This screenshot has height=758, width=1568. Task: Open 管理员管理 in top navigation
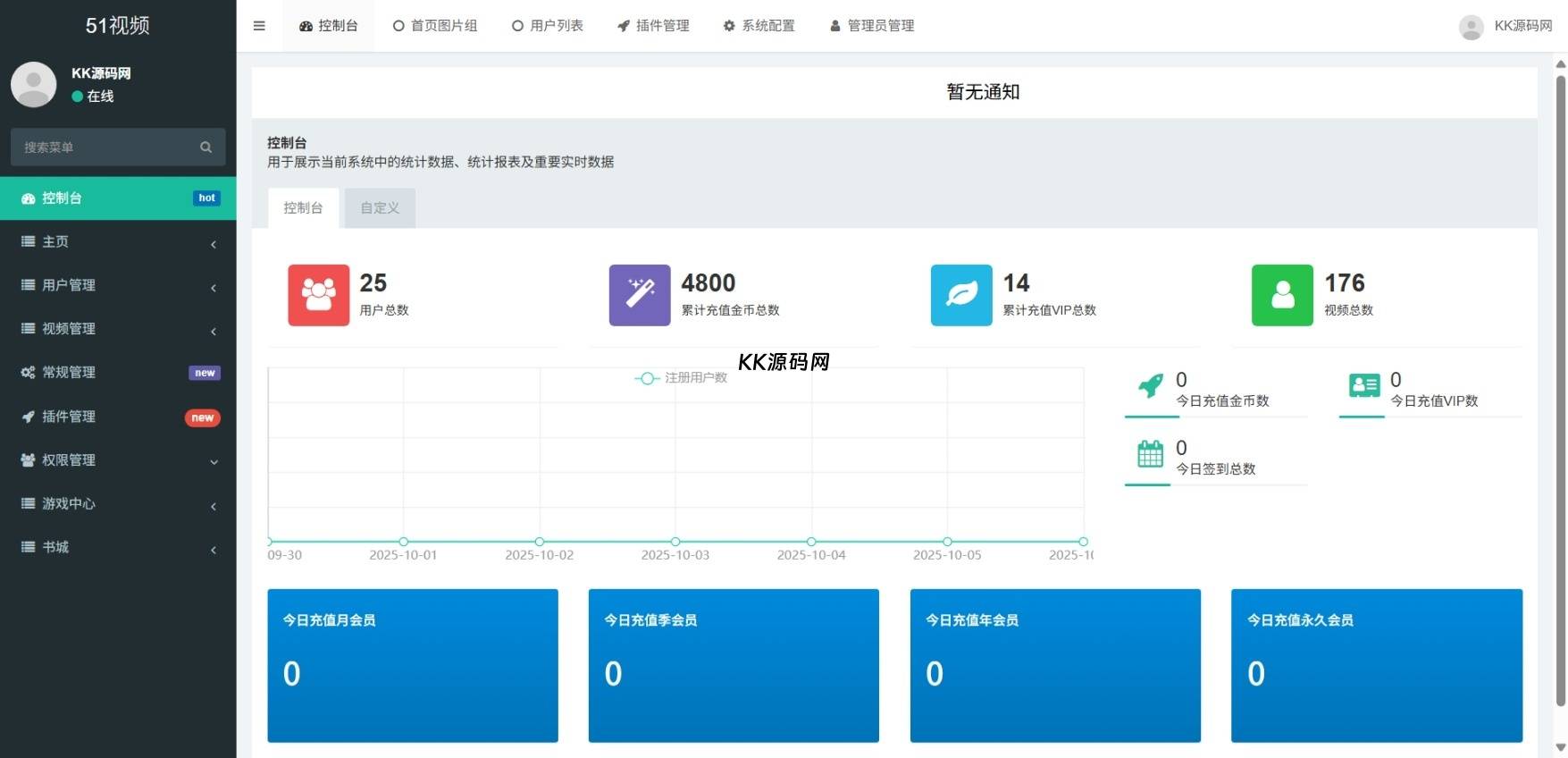(x=872, y=26)
